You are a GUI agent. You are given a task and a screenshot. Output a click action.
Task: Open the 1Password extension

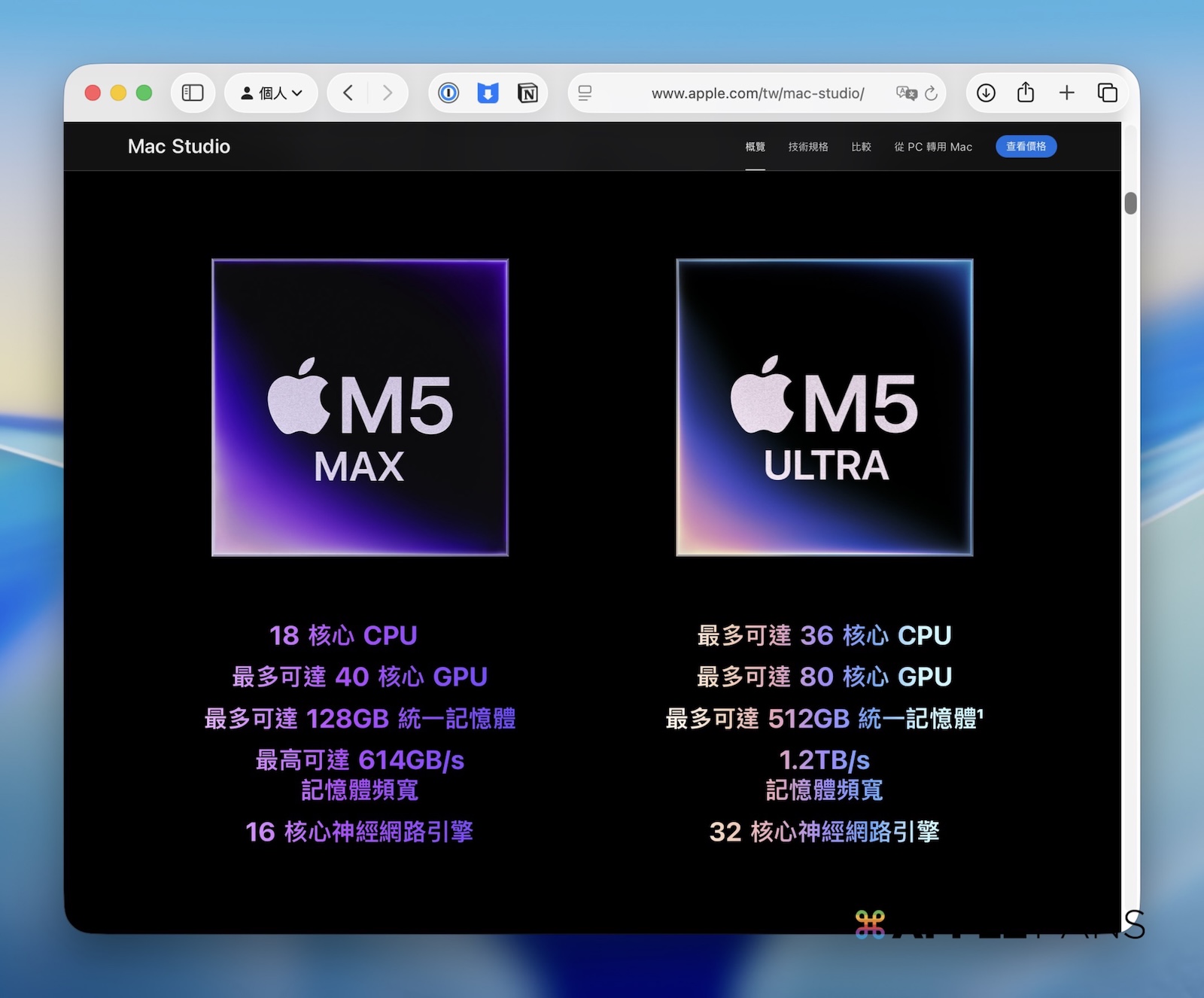pos(448,93)
